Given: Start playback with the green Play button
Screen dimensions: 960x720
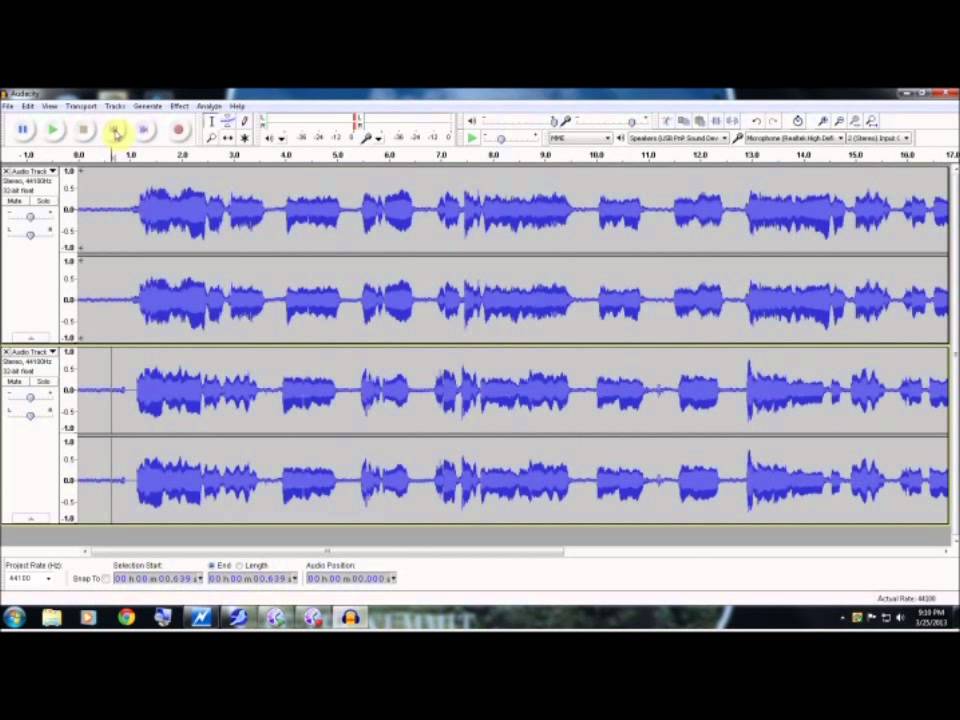Looking at the screenshot, I should pos(53,130).
